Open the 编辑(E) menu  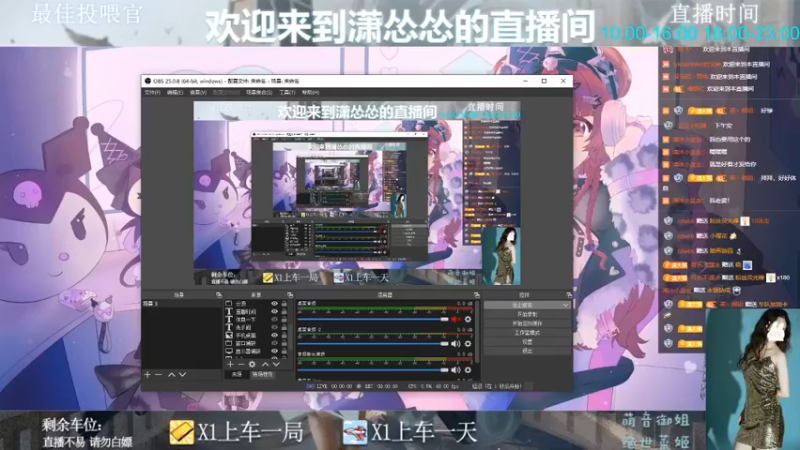tap(174, 92)
